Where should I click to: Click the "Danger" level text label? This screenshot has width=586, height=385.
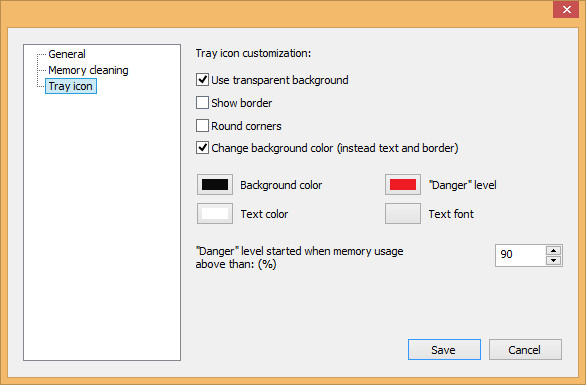pyautogui.click(x=463, y=185)
